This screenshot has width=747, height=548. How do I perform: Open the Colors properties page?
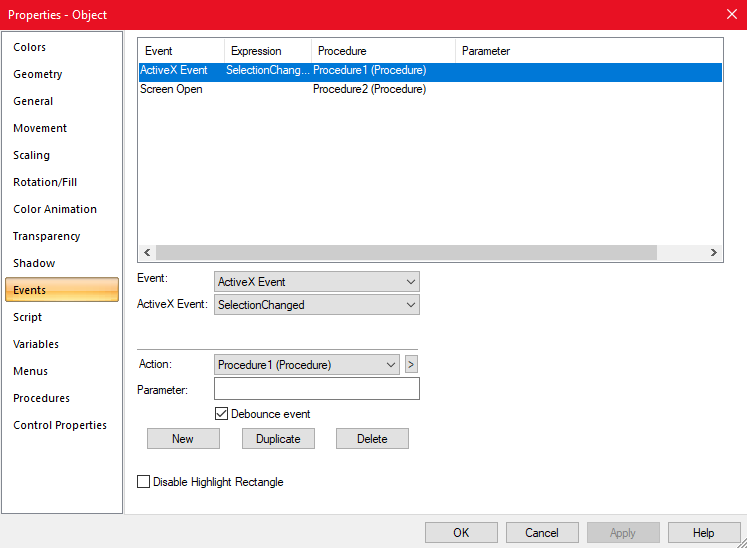30,47
